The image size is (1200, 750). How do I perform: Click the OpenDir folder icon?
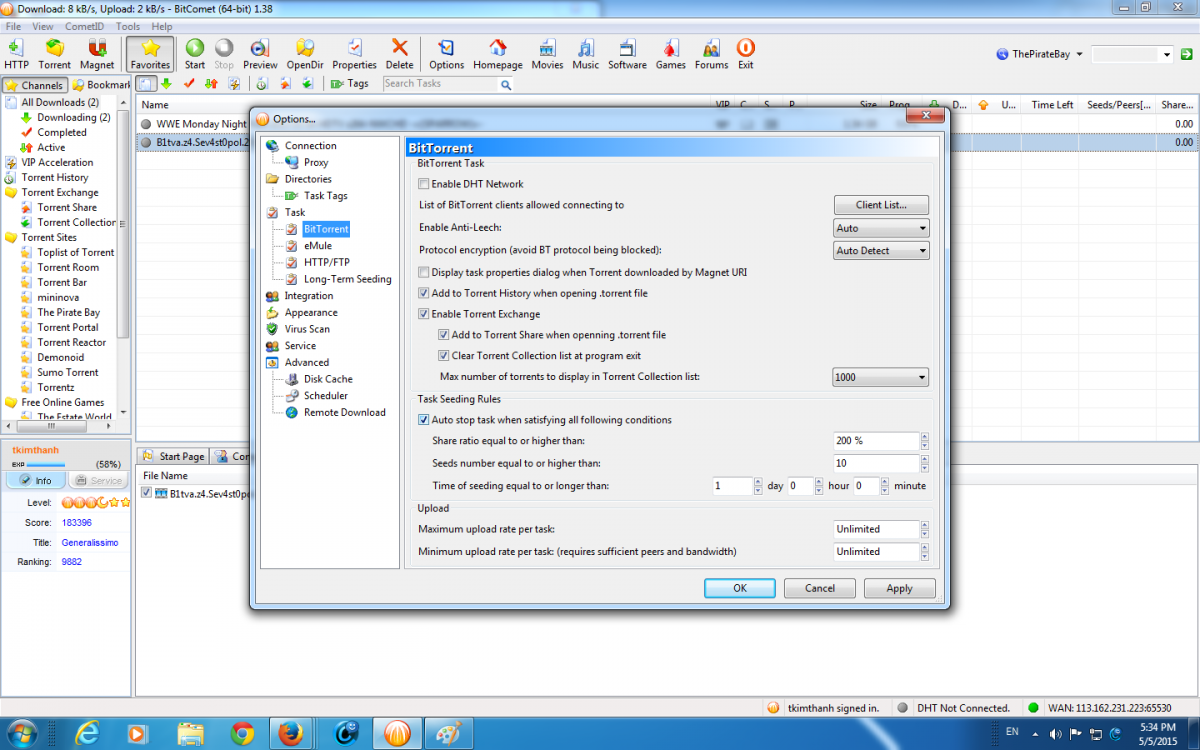(x=305, y=48)
